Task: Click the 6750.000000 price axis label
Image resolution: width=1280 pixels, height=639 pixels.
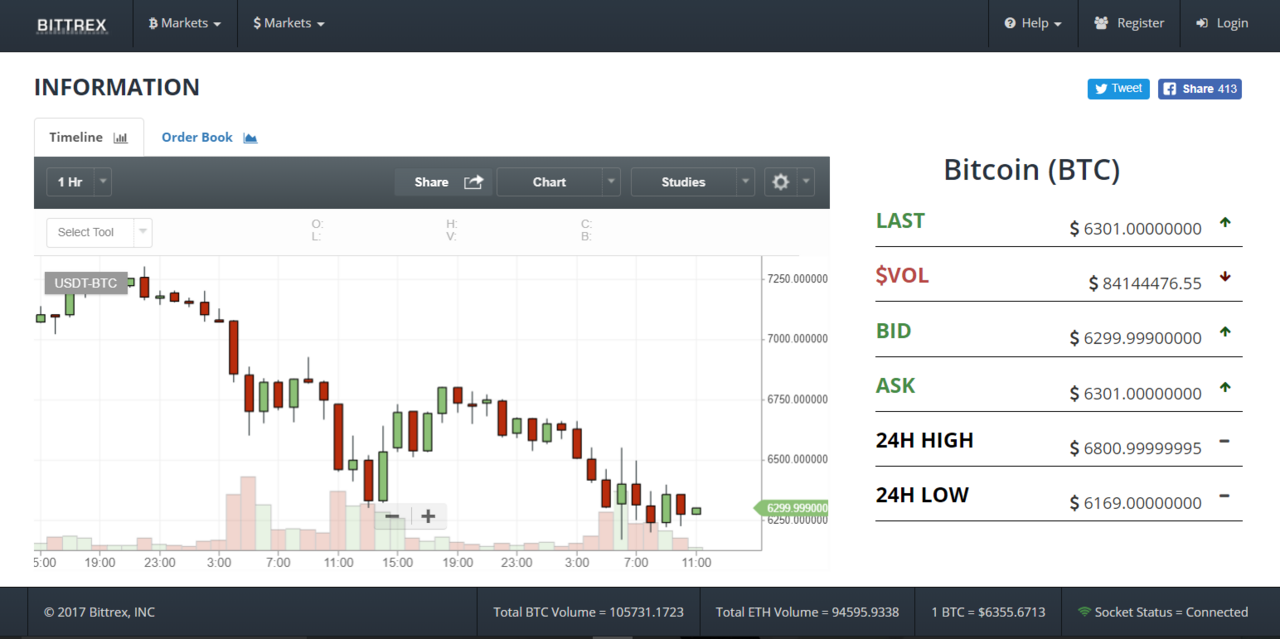Action: click(797, 400)
